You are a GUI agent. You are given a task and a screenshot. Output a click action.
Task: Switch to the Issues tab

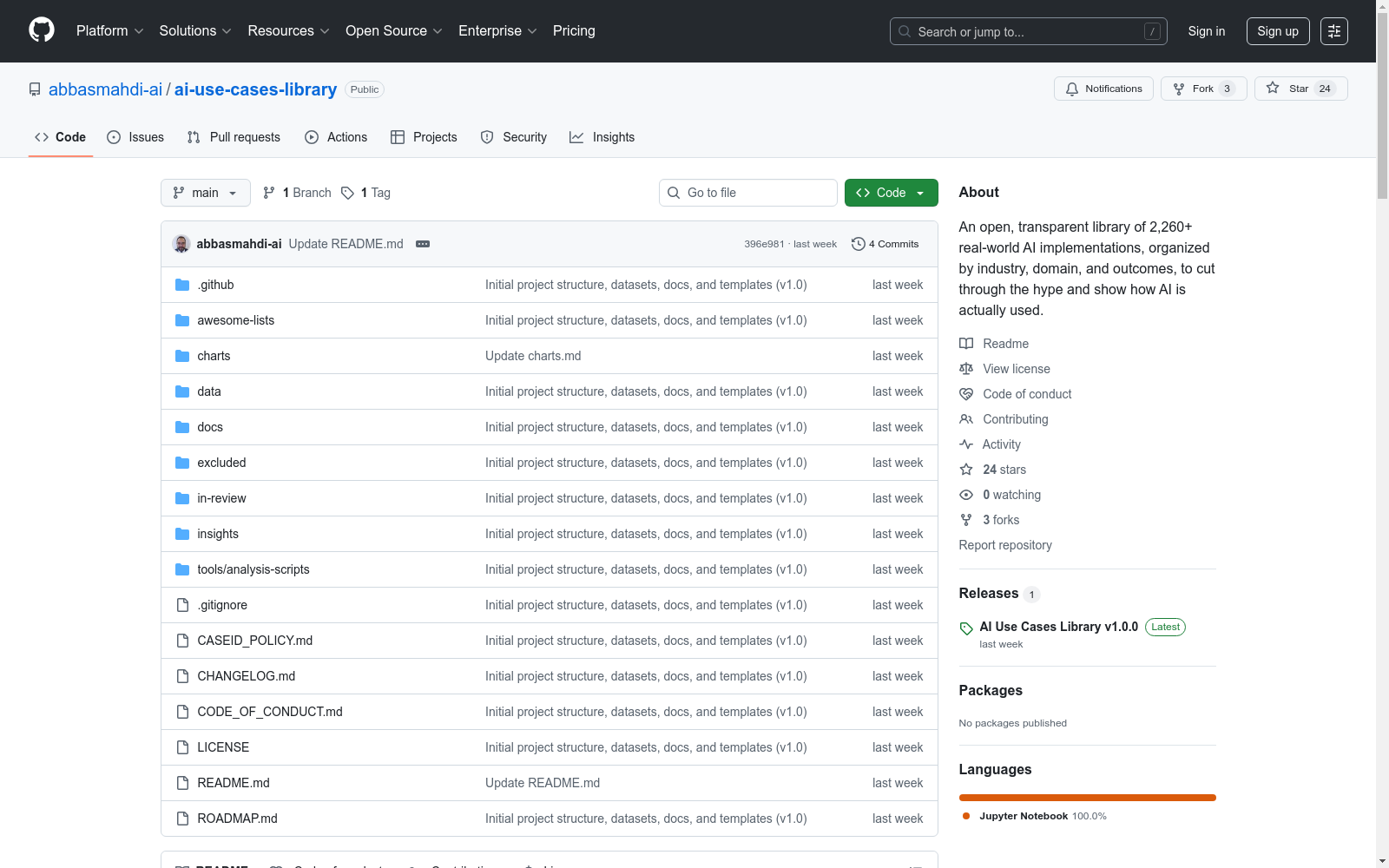[x=135, y=137]
